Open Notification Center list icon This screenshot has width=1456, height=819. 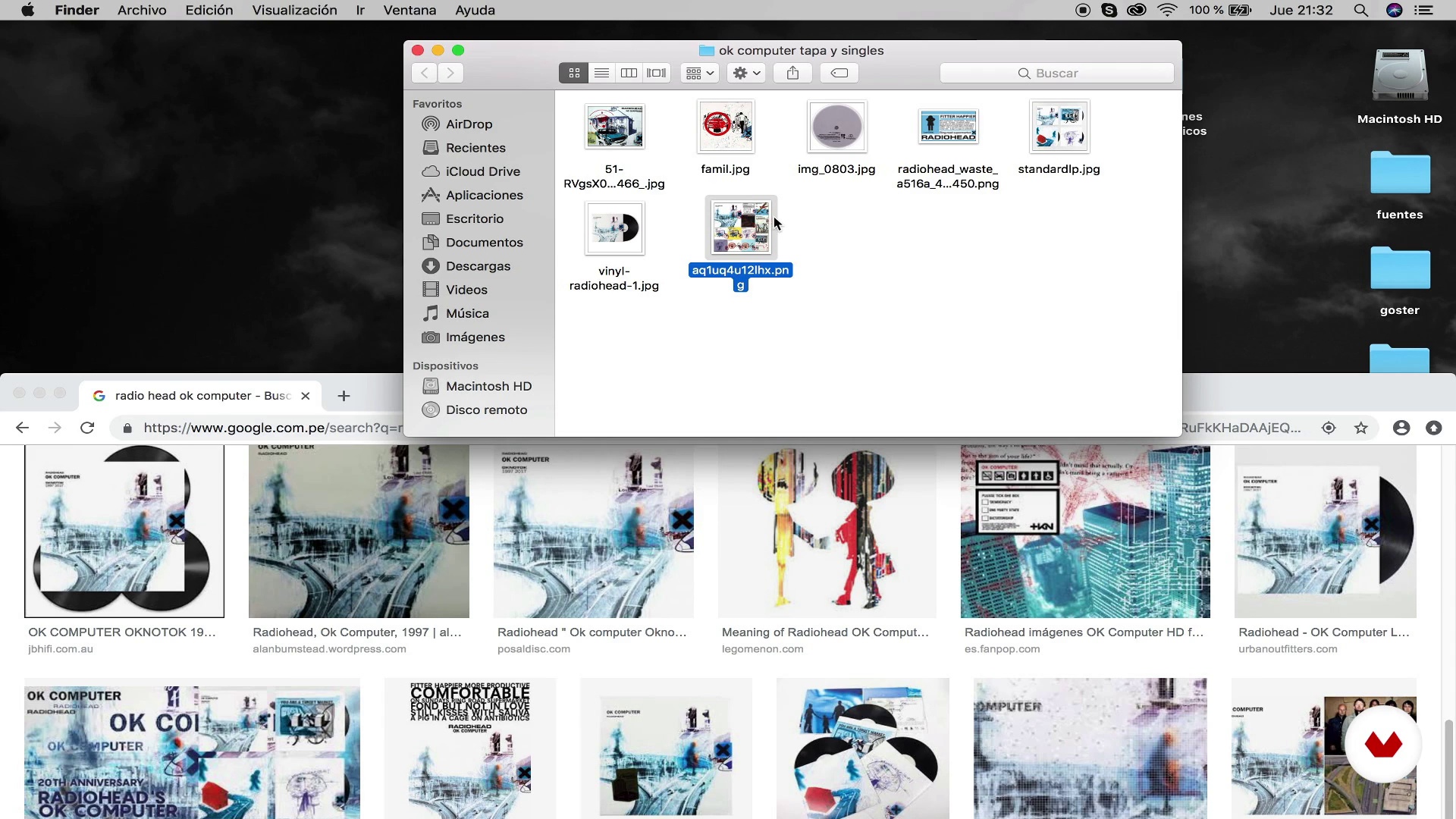click(x=1424, y=10)
